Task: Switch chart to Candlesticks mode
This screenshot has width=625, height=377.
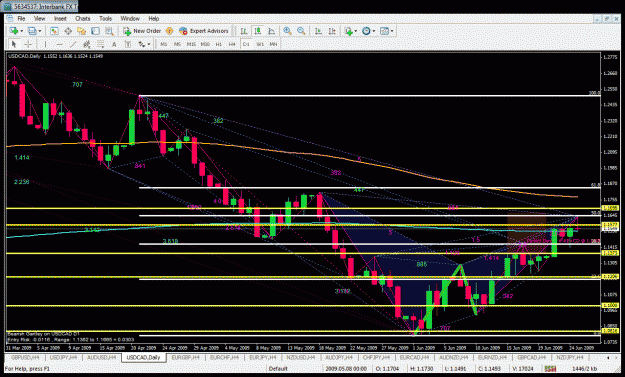Action: (257, 31)
